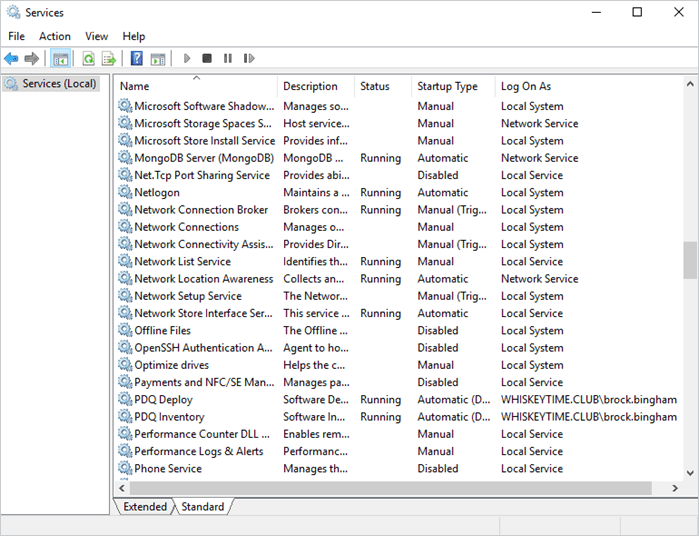Click the Stop Service icon
The height and width of the screenshot is (536, 699).
tap(207, 58)
